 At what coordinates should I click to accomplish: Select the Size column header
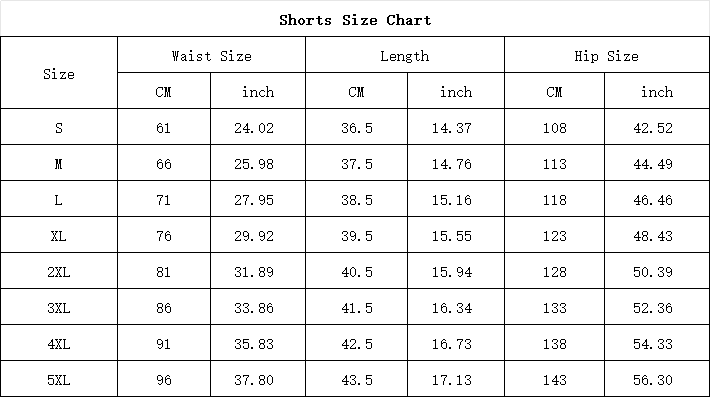coord(59,72)
